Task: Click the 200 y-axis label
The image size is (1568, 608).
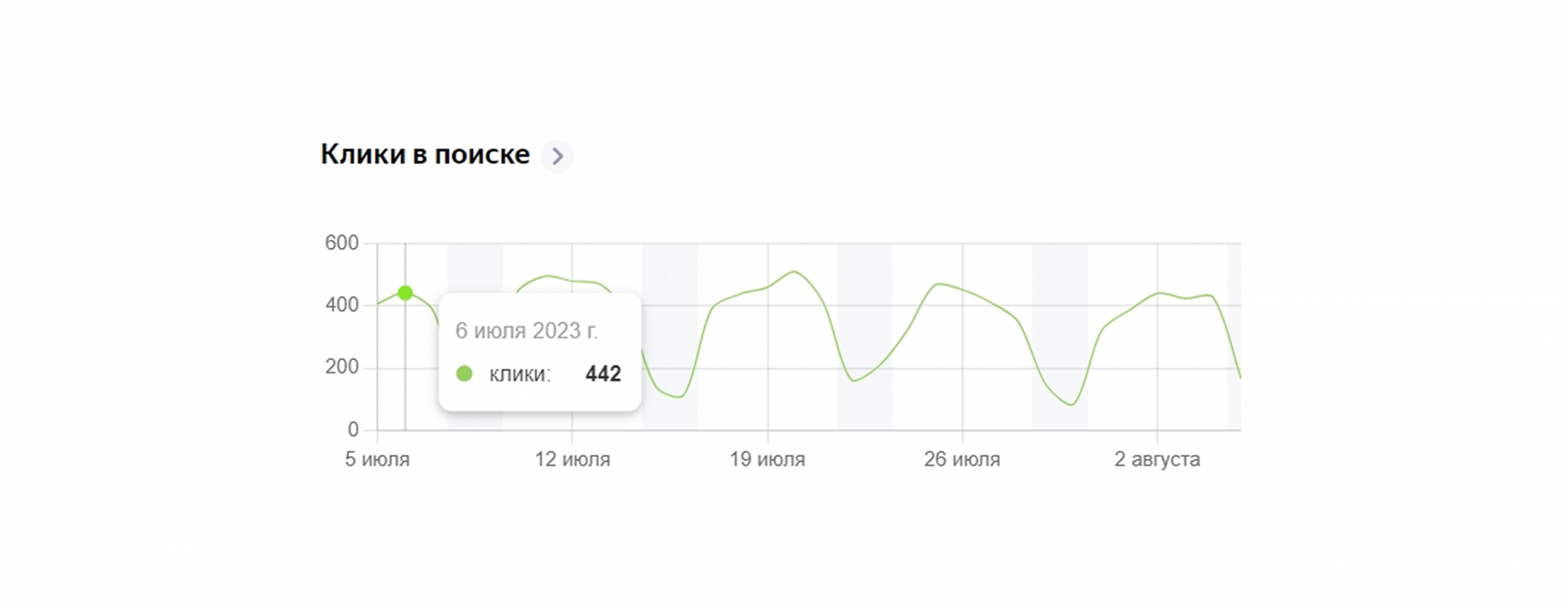Action: pos(342,367)
